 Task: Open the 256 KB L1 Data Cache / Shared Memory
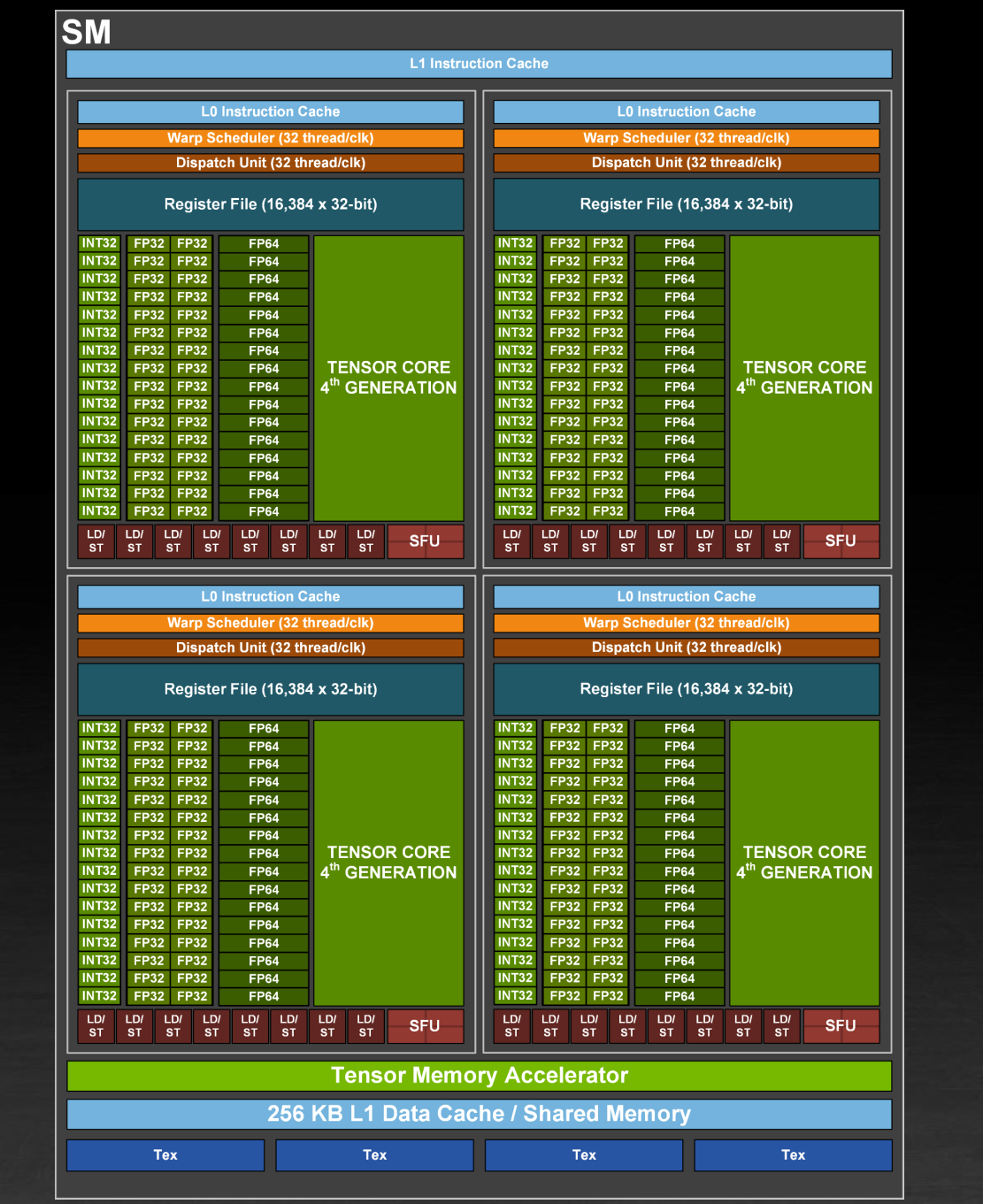pos(480,1114)
